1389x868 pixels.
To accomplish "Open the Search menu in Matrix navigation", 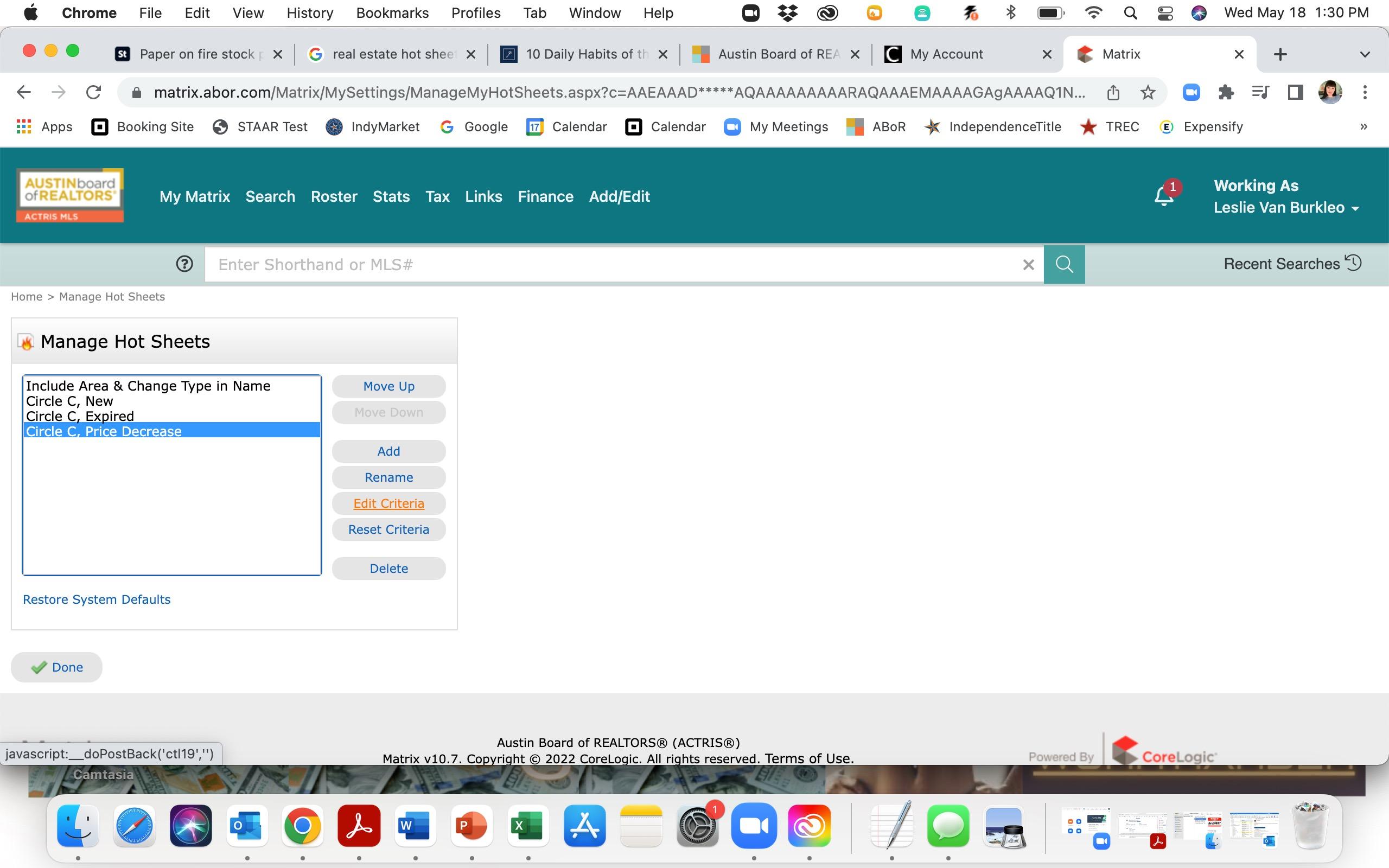I will click(x=270, y=197).
